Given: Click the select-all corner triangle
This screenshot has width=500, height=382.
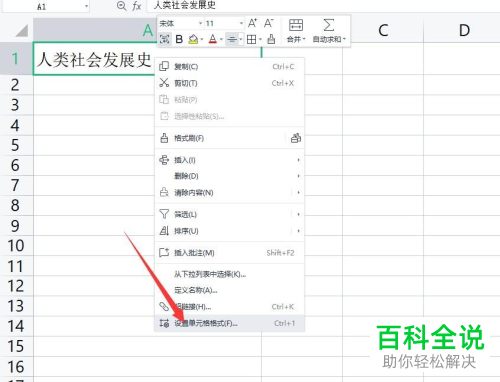Looking at the screenshot, I should [x=22, y=31].
